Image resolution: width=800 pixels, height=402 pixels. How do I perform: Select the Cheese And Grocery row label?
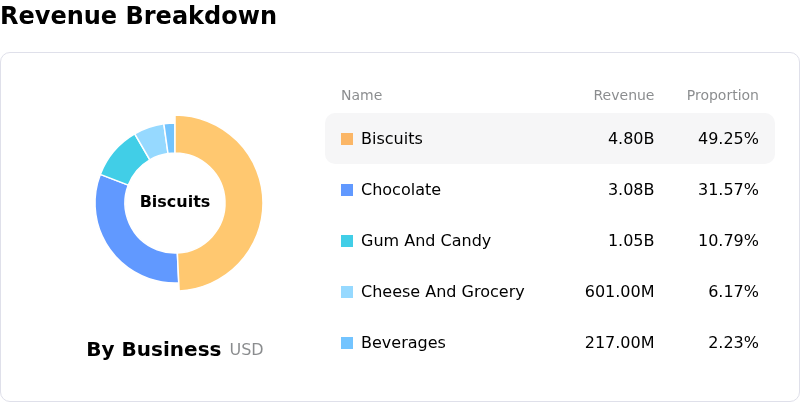[x=442, y=292]
